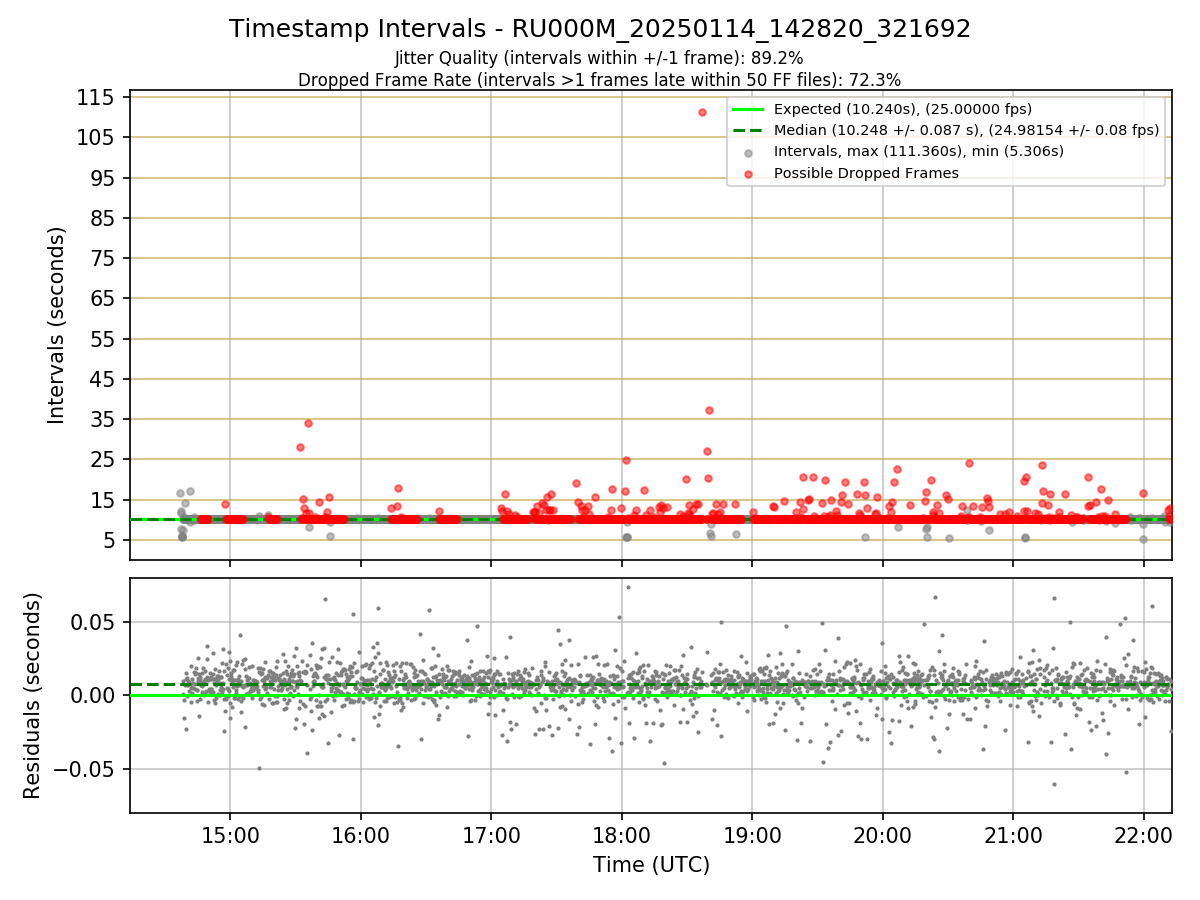Screen dimensions: 1200x900
Task: Click the '115' y-axis tick label
Action: [94, 98]
